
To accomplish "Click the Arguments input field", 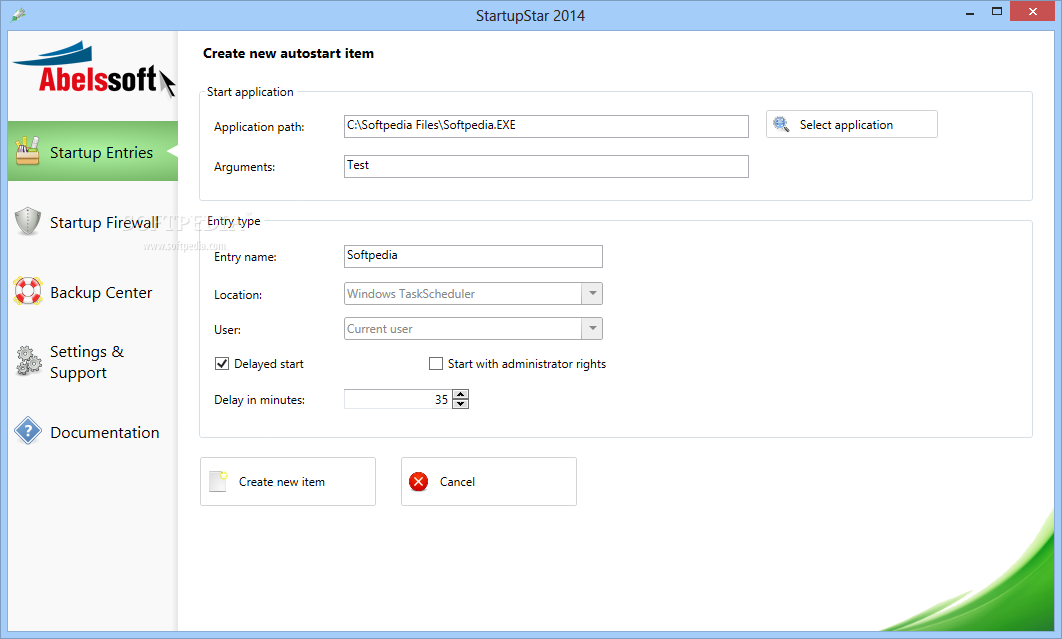I will [546, 166].
